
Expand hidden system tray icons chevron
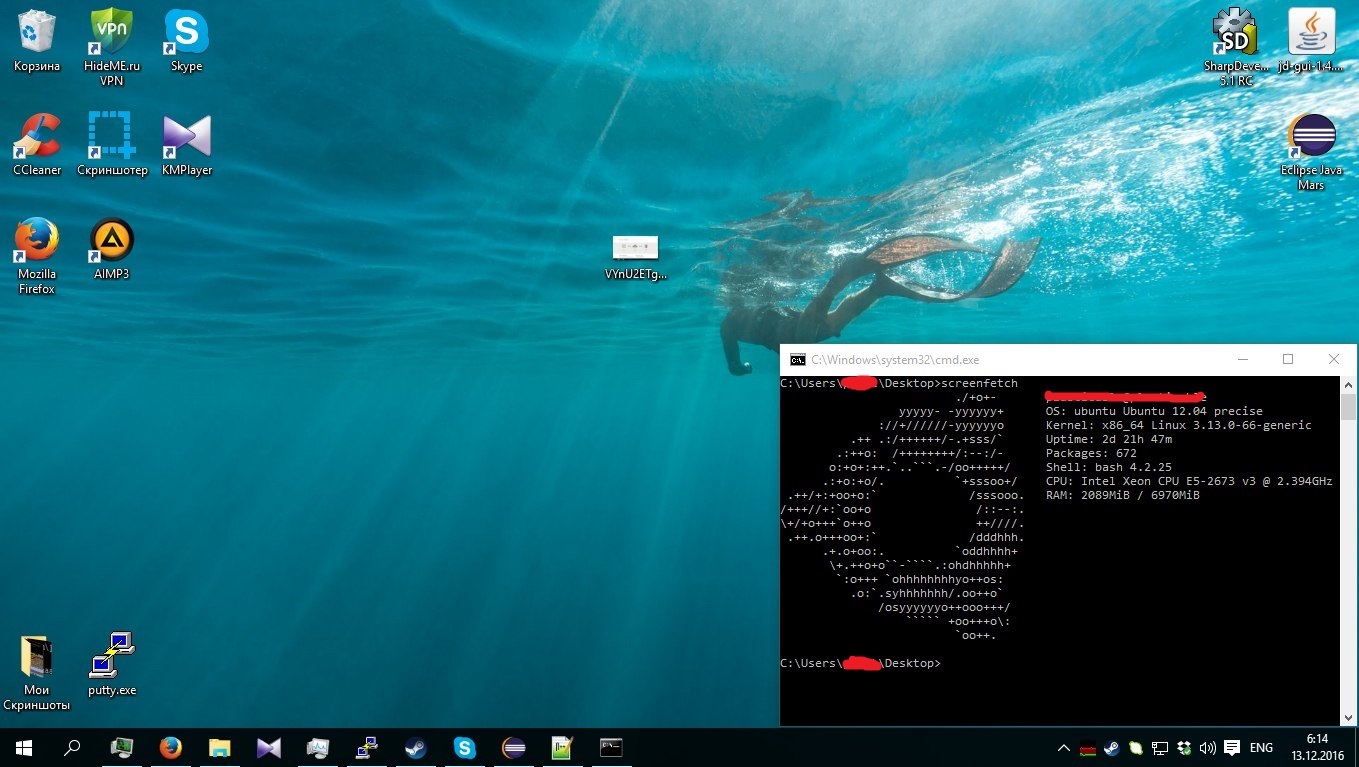pos(1063,748)
